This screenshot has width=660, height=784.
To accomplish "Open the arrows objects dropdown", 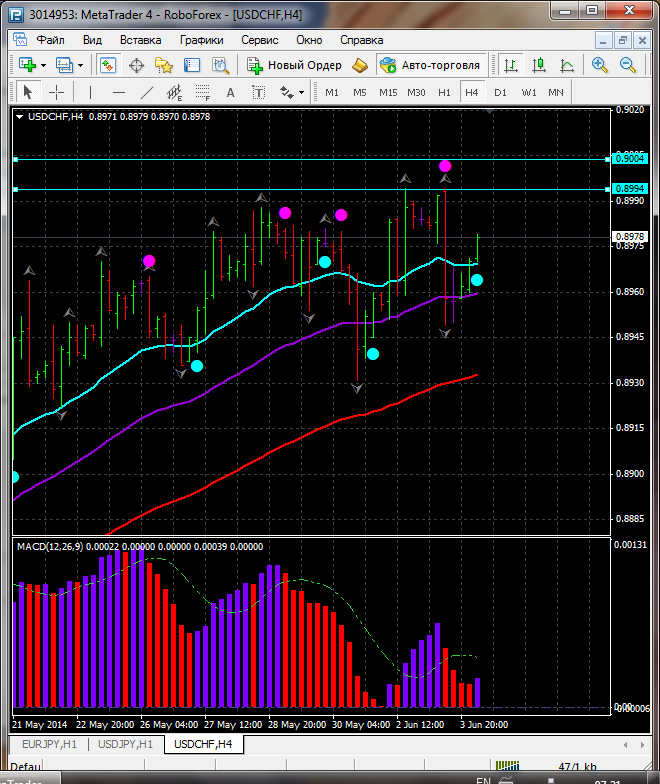I will point(291,92).
